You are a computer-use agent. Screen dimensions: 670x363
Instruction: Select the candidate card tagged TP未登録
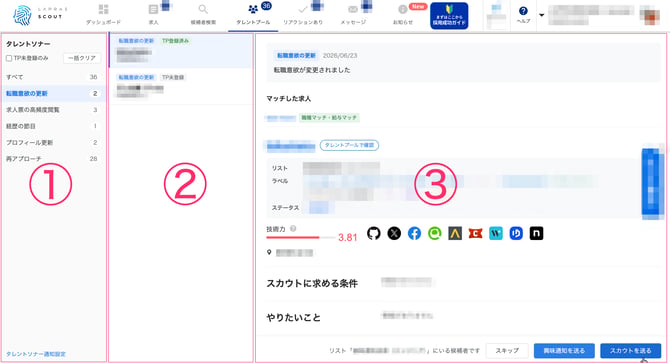[x=181, y=86]
